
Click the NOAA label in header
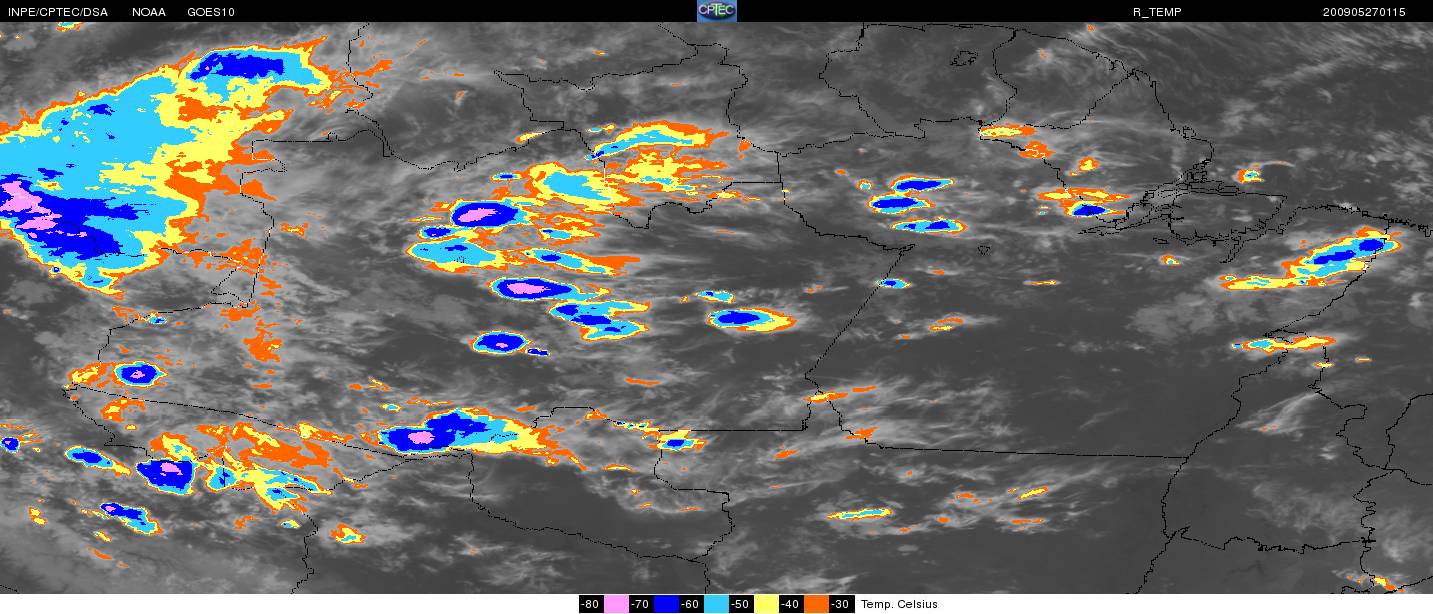[x=149, y=12]
